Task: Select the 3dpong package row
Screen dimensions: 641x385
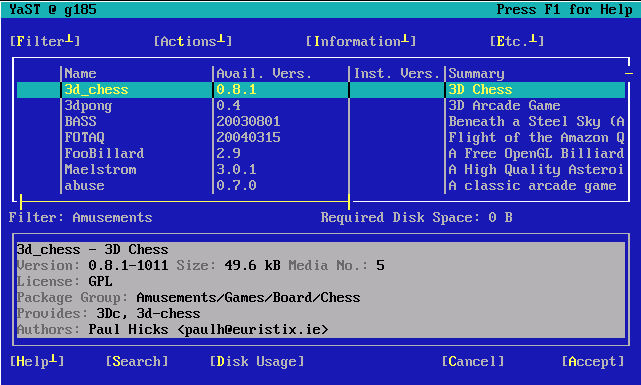Action: click(321, 105)
